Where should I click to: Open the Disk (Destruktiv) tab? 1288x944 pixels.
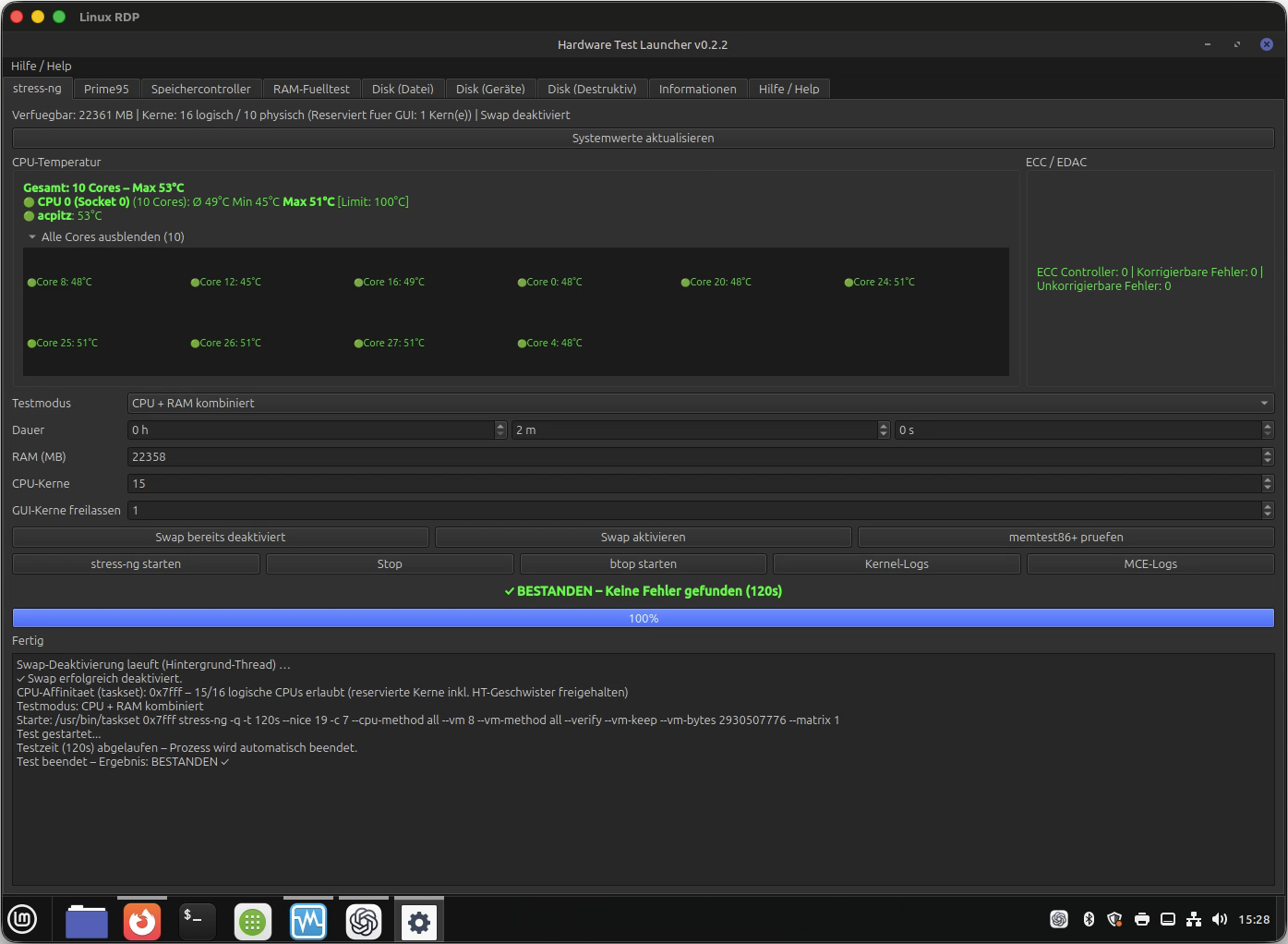pyautogui.click(x=592, y=89)
